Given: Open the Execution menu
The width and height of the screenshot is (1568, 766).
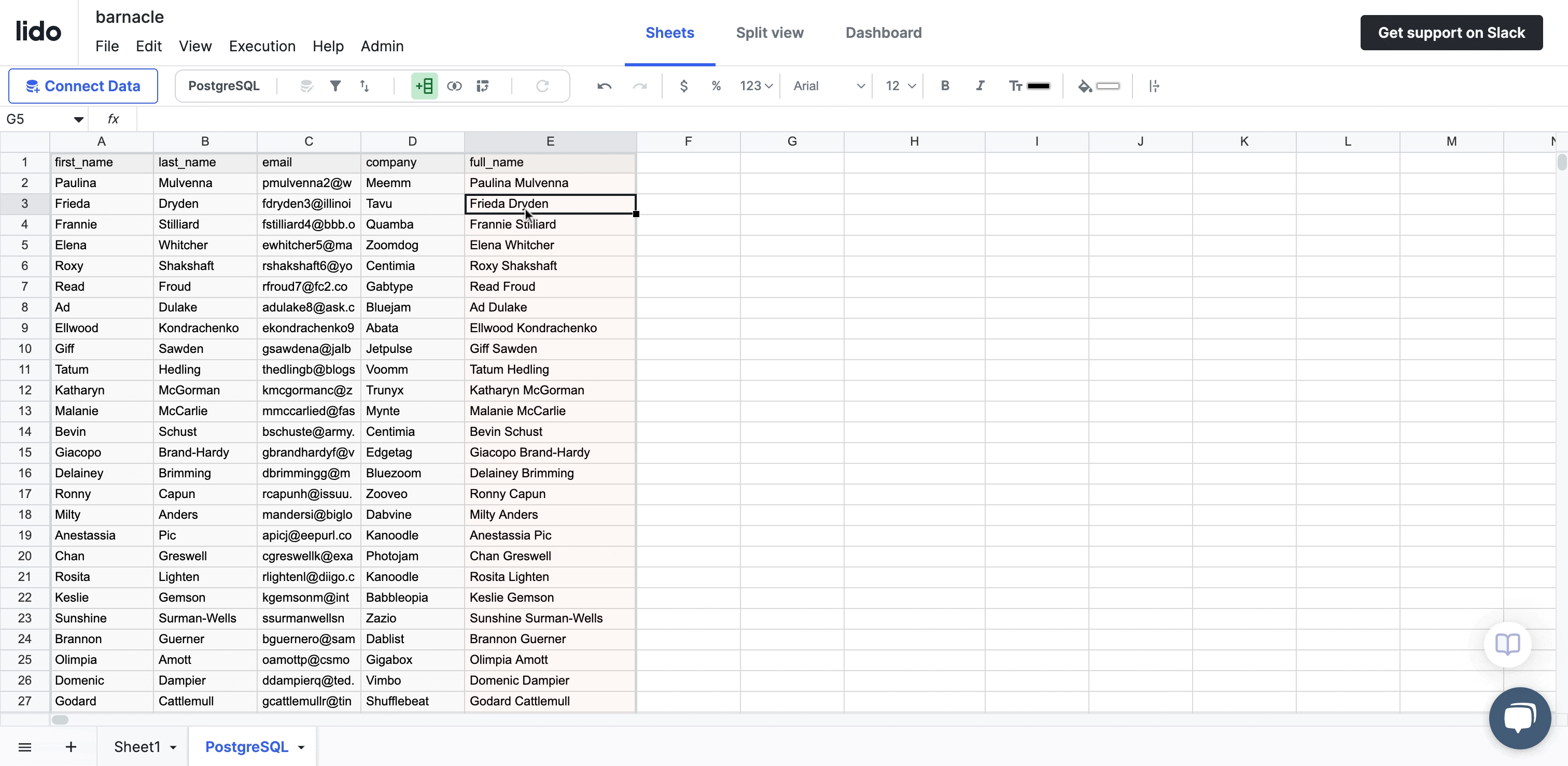Looking at the screenshot, I should (262, 46).
